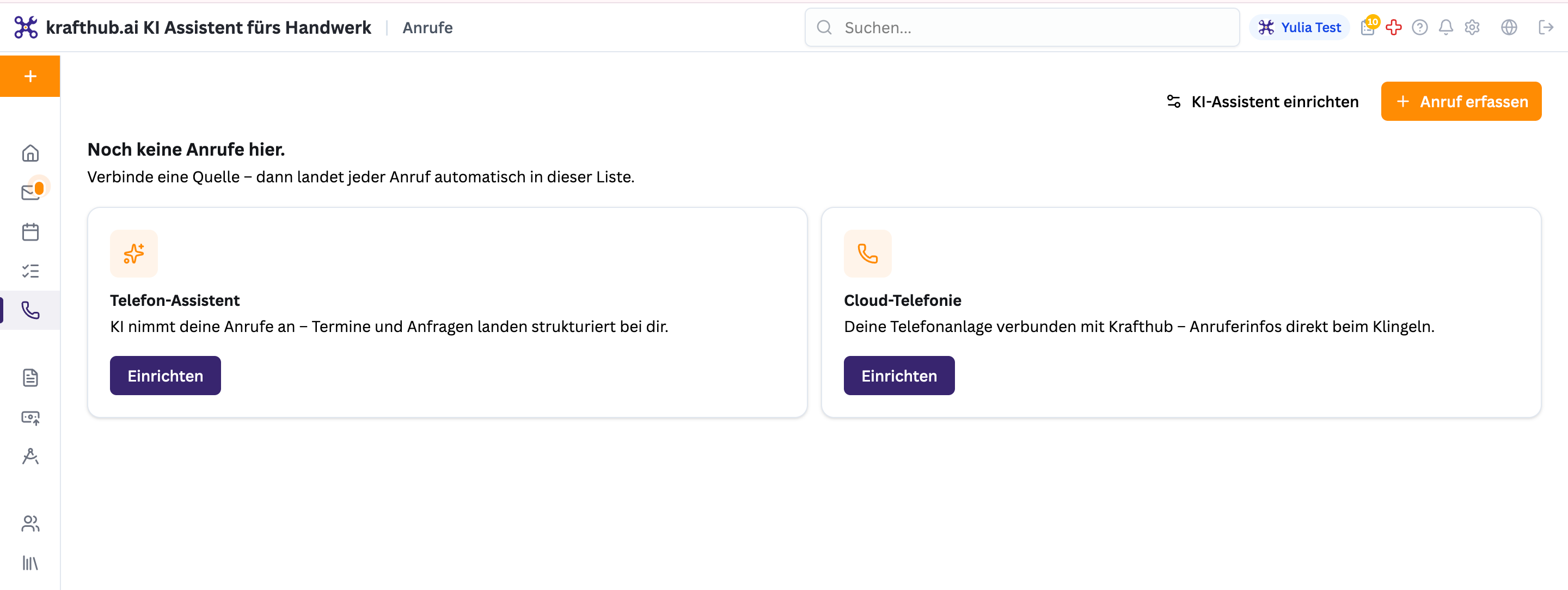
Task: Click Einrichten under Telefon-Assistent
Action: (x=165, y=376)
